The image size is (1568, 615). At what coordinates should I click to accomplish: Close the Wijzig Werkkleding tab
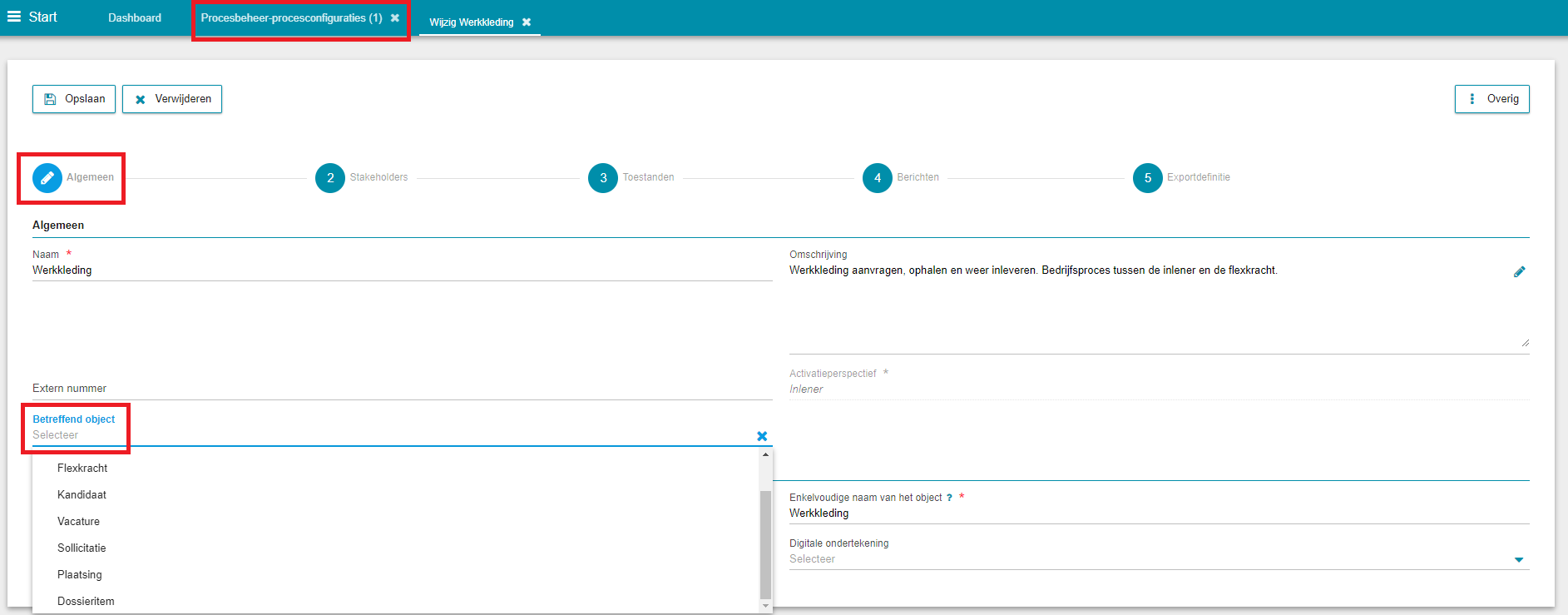[527, 22]
